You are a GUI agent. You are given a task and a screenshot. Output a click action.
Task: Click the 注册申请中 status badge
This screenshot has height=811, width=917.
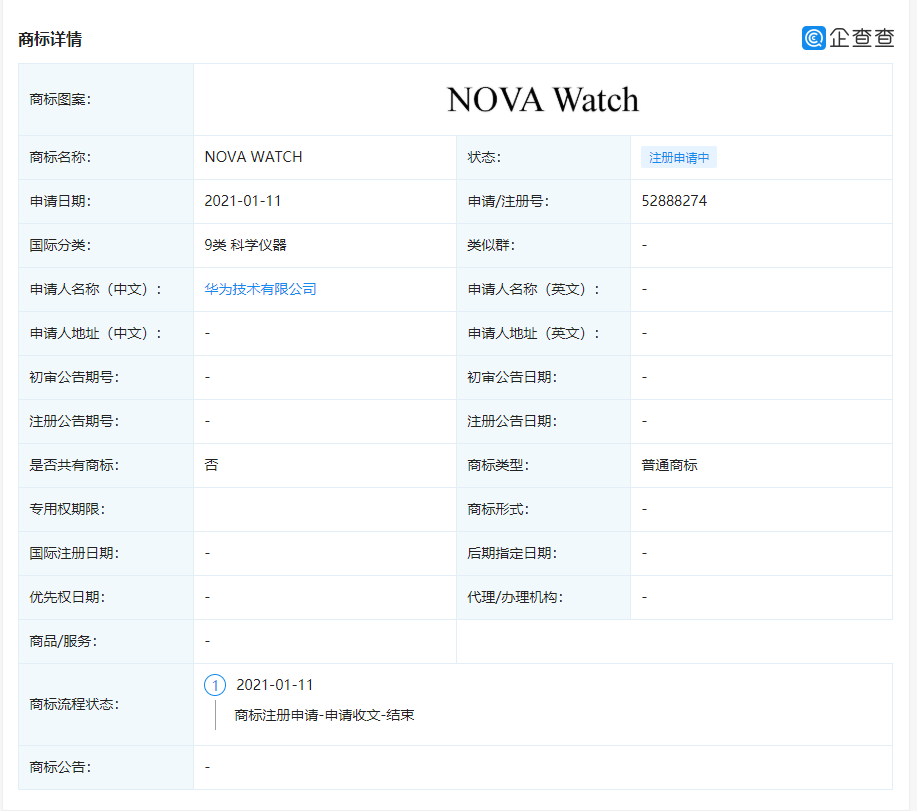pyautogui.click(x=679, y=158)
